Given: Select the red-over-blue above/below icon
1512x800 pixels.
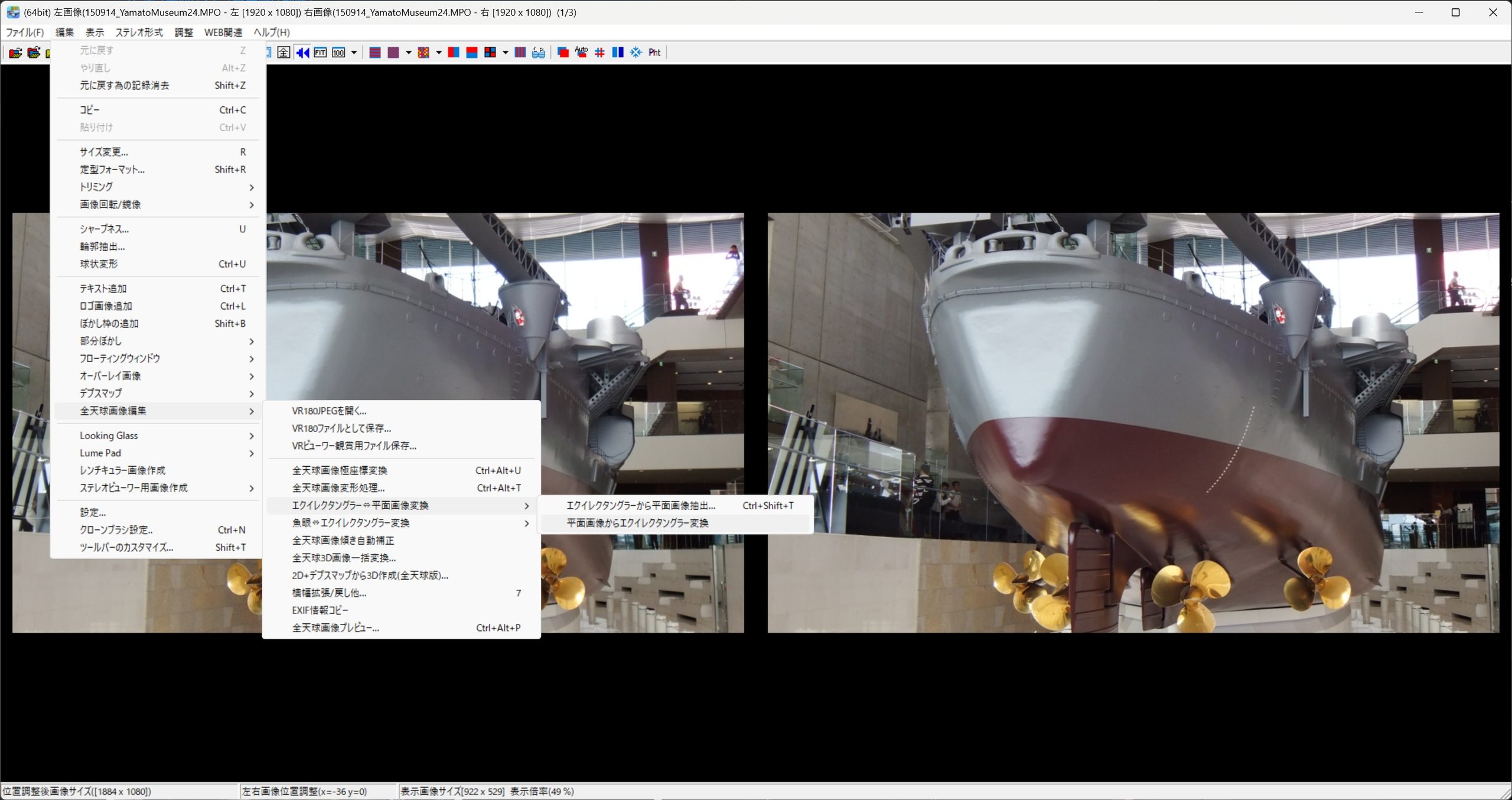Looking at the screenshot, I should (472, 53).
